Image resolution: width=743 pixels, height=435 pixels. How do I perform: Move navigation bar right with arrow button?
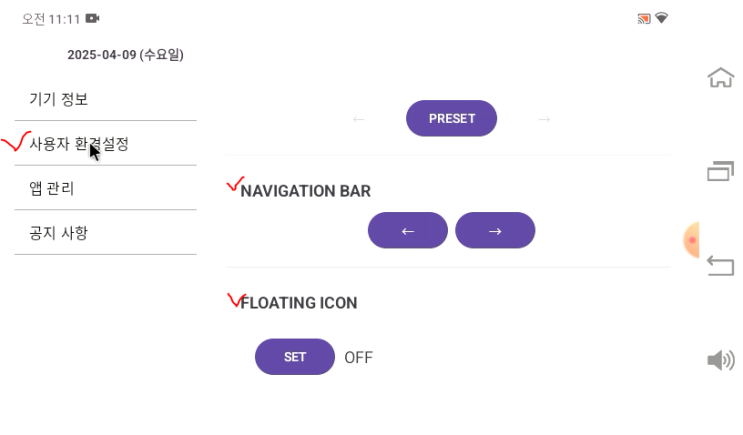tap(495, 230)
